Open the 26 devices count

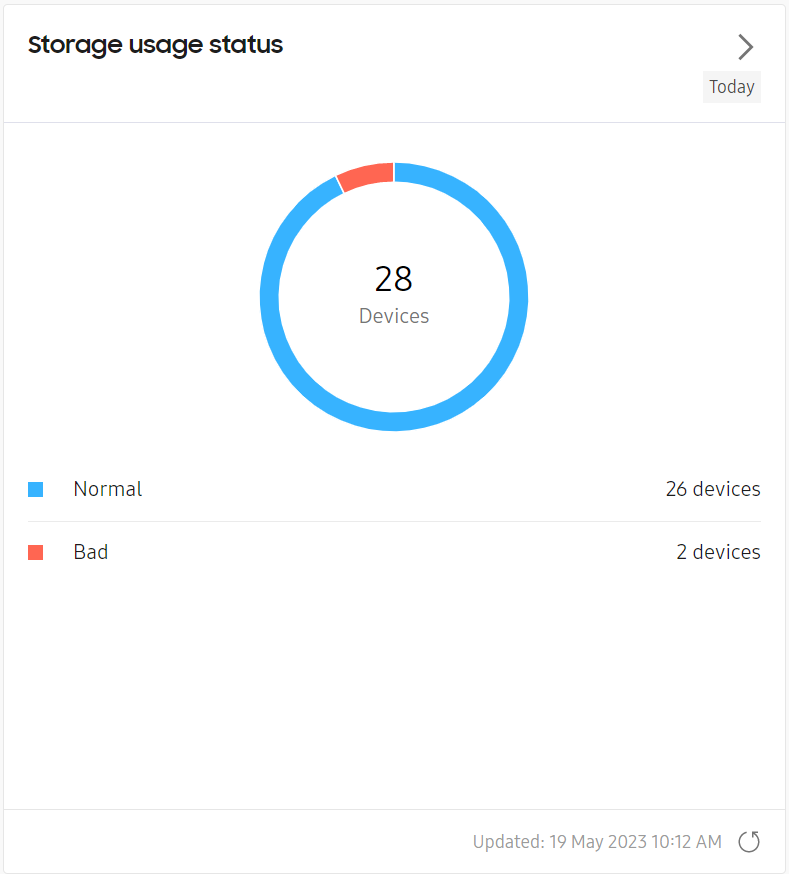(713, 489)
